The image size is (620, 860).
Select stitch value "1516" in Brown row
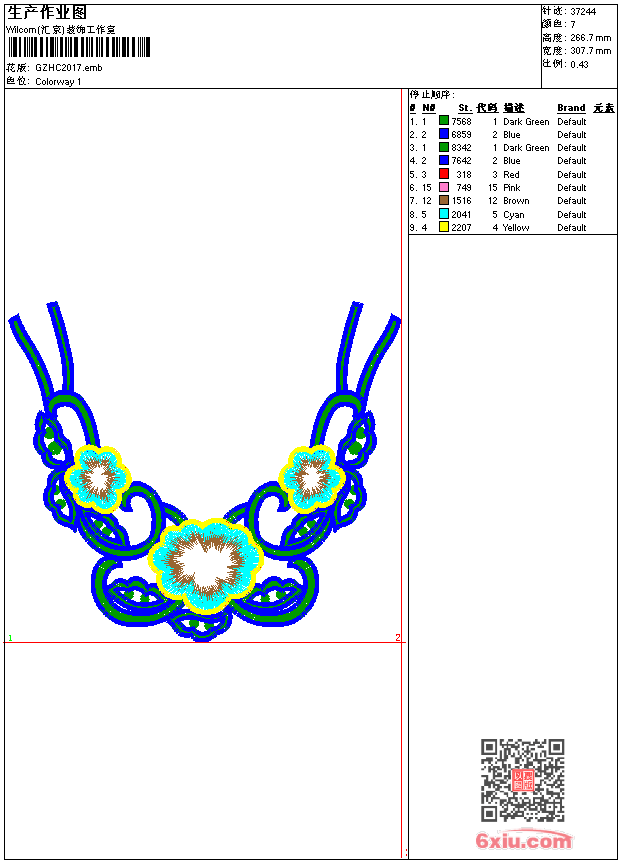pyautogui.click(x=461, y=201)
